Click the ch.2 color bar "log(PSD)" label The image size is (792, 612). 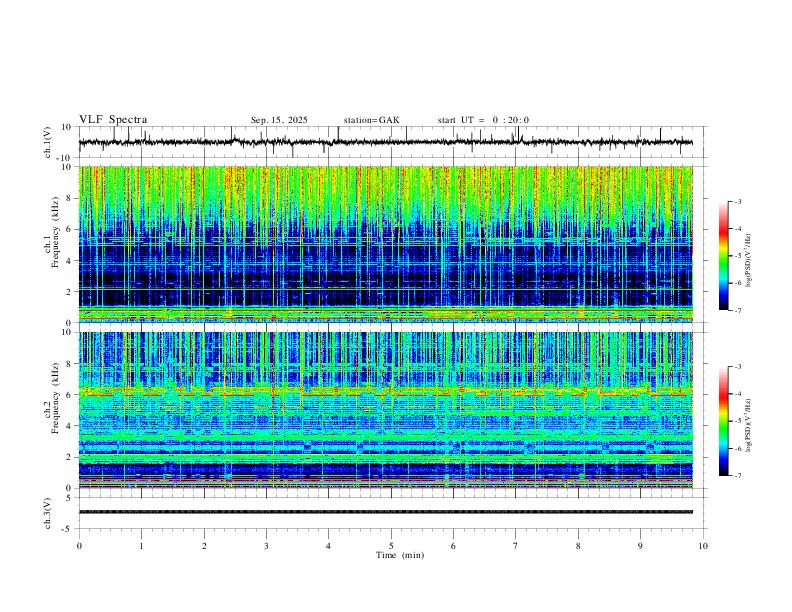749,425
